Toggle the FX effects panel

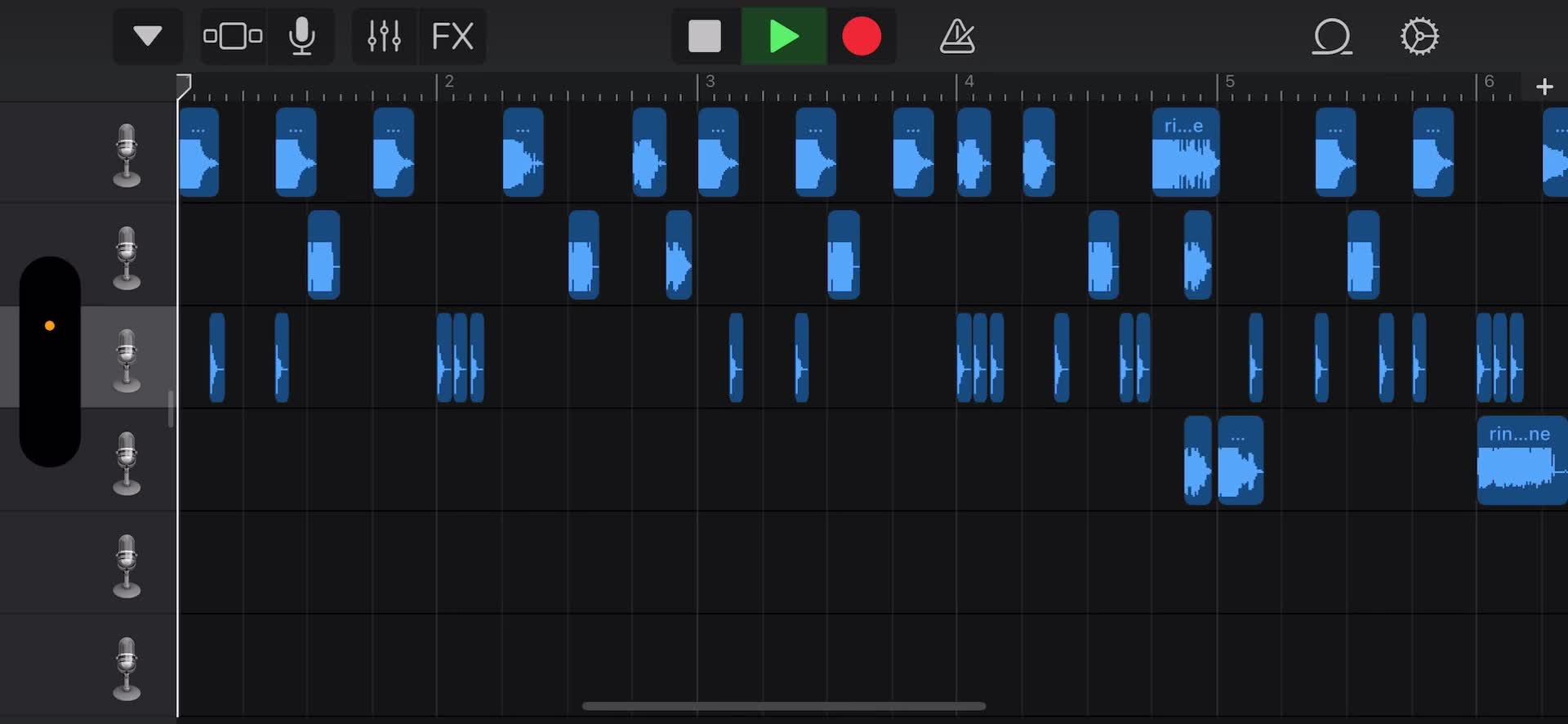[452, 36]
